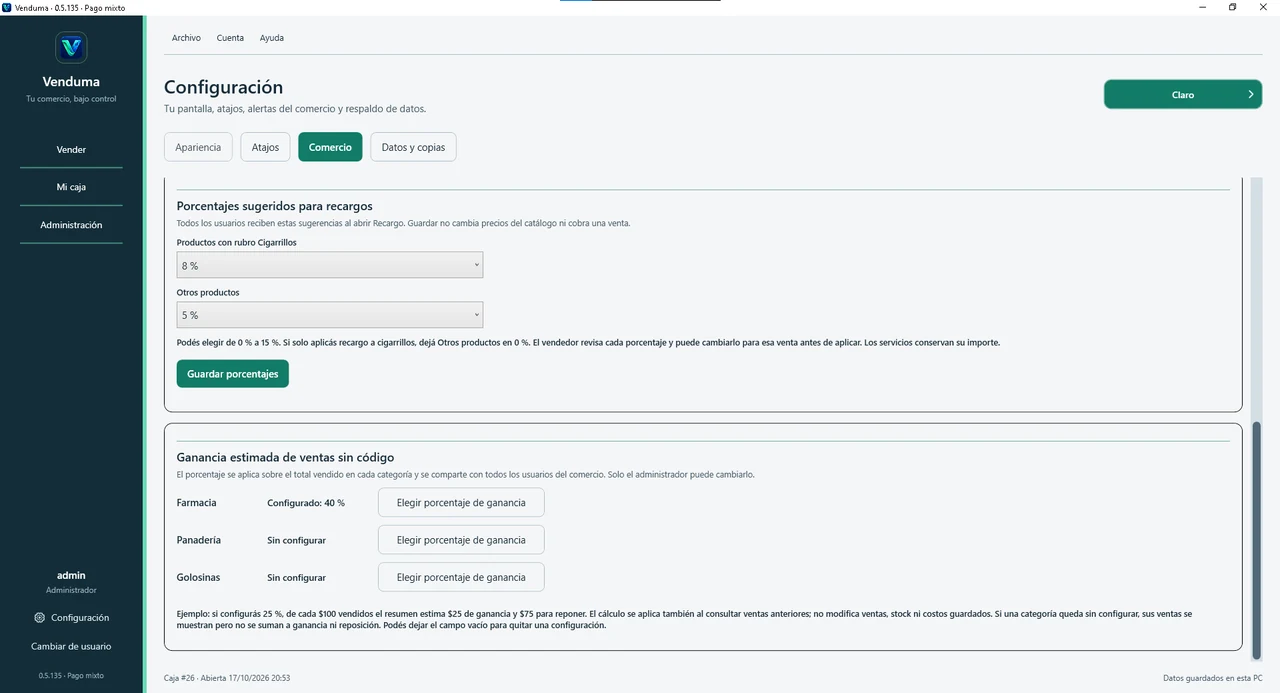Click the '0.5.135 · Pago mixto' sidebar version text
The height and width of the screenshot is (693, 1280).
click(71, 675)
